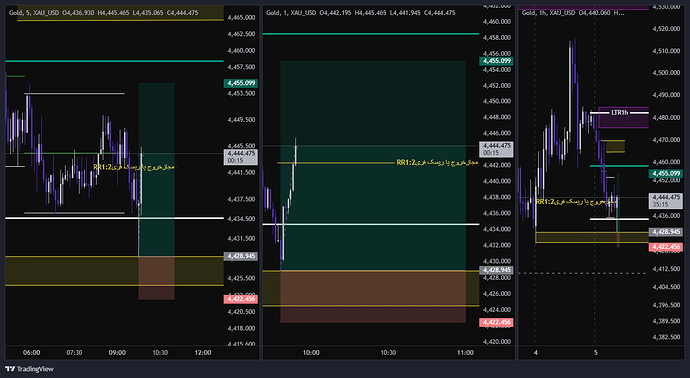Screen dimensions: 690x378
Task: Click open value O4,436.930 in the 5-minute legend
Action: [78, 13]
